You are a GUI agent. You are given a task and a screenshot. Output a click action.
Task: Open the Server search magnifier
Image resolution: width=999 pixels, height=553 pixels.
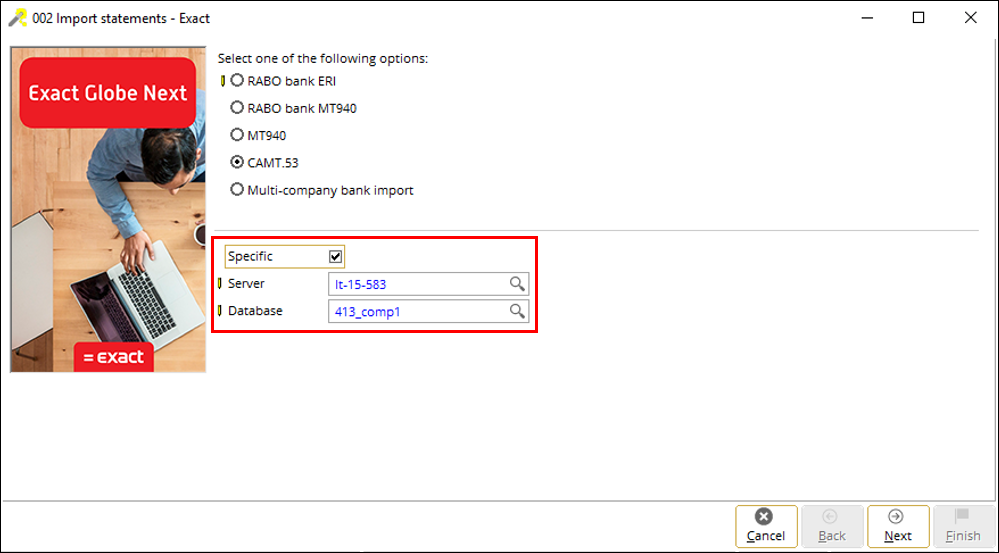pyautogui.click(x=517, y=284)
